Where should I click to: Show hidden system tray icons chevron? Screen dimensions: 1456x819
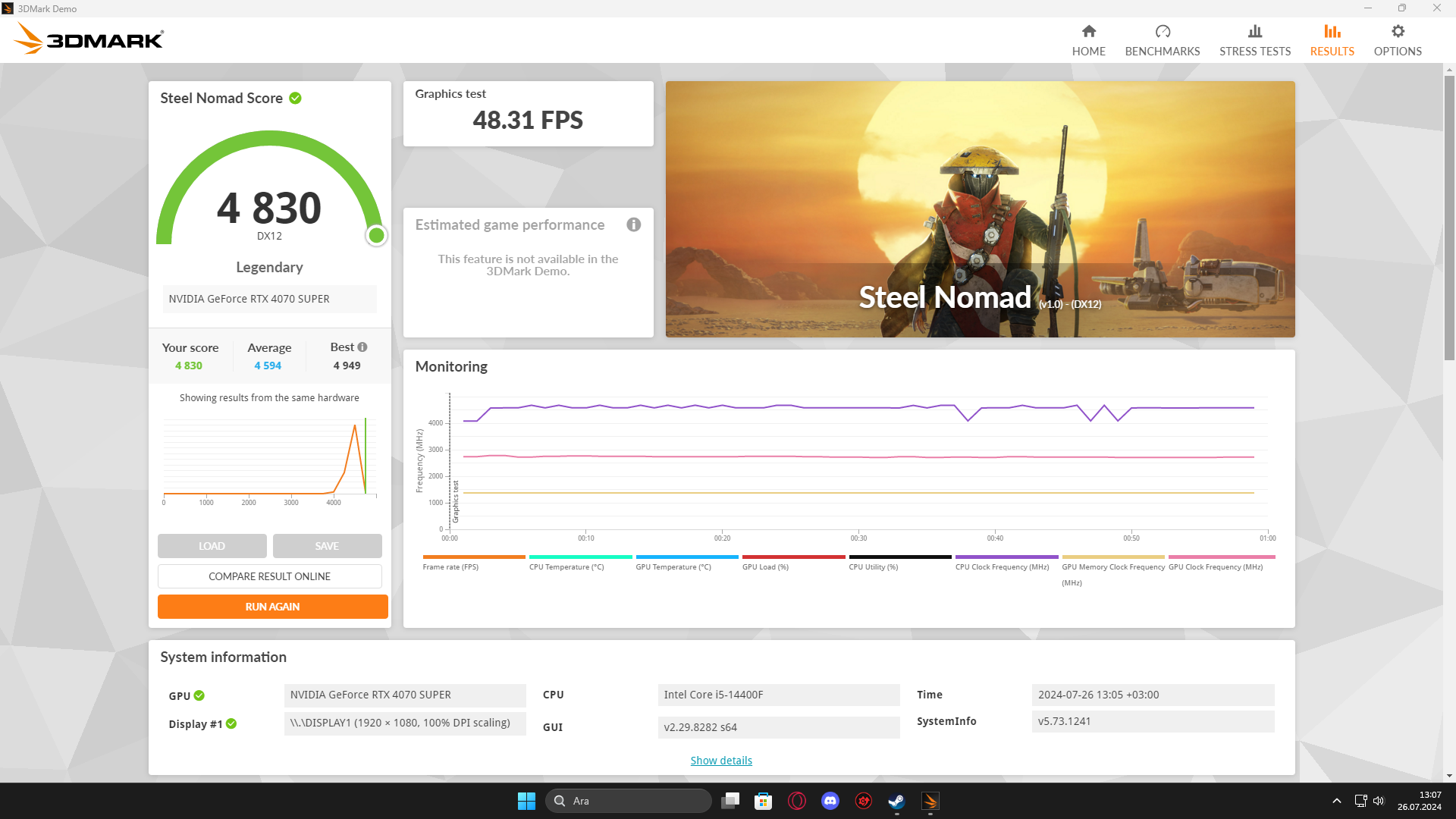[1336, 801]
